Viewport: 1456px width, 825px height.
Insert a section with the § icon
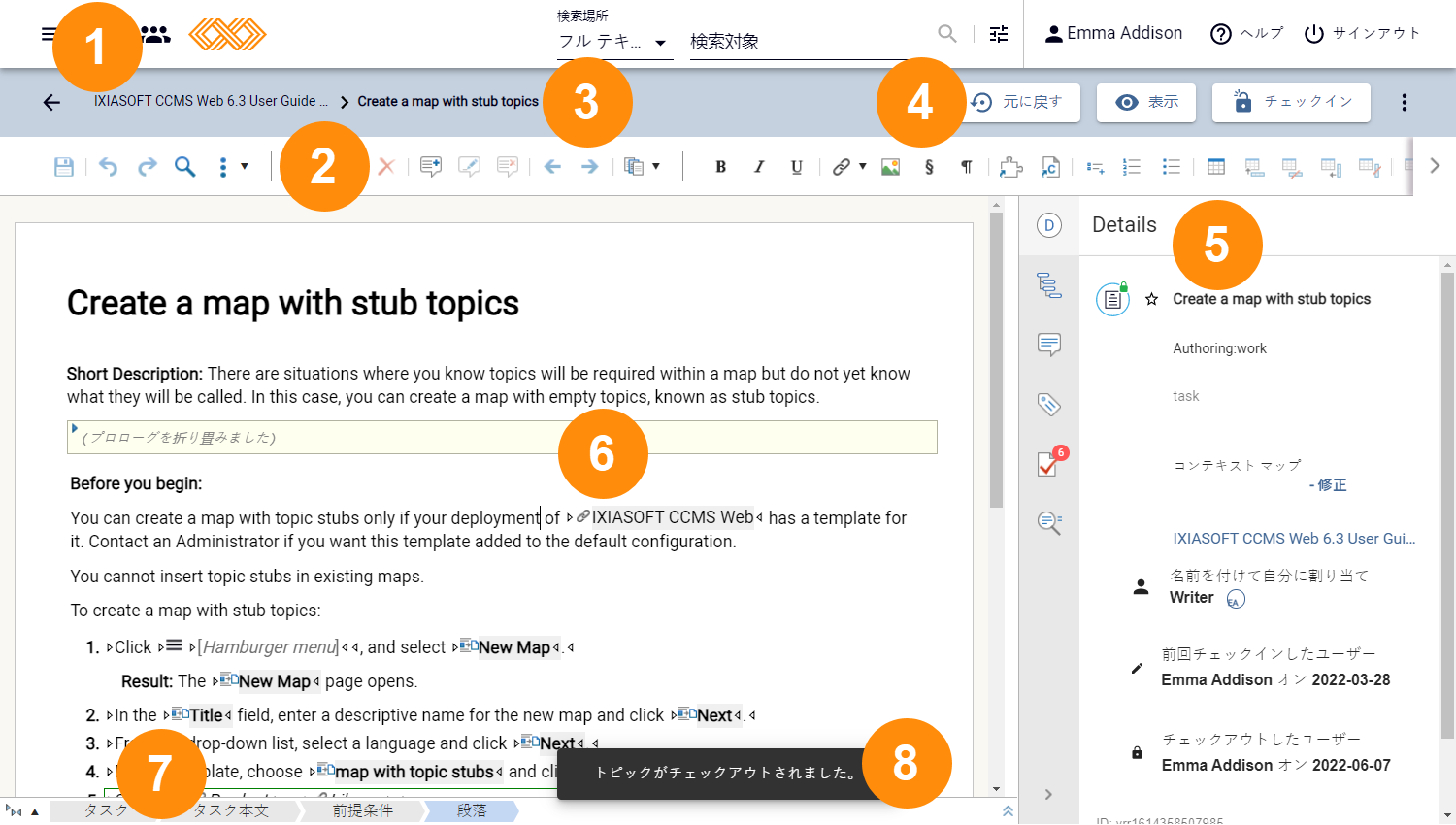[x=929, y=167]
